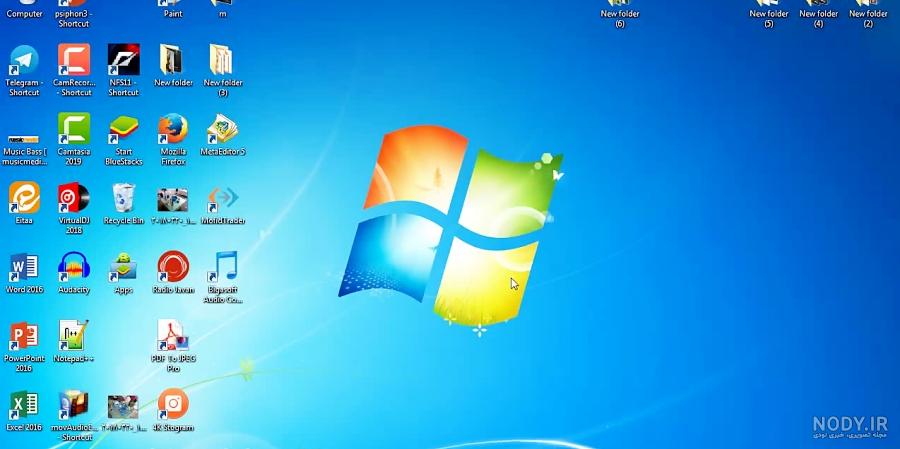The image size is (900, 449).
Task: Open the NFS11 game shortcut
Action: [x=123, y=60]
